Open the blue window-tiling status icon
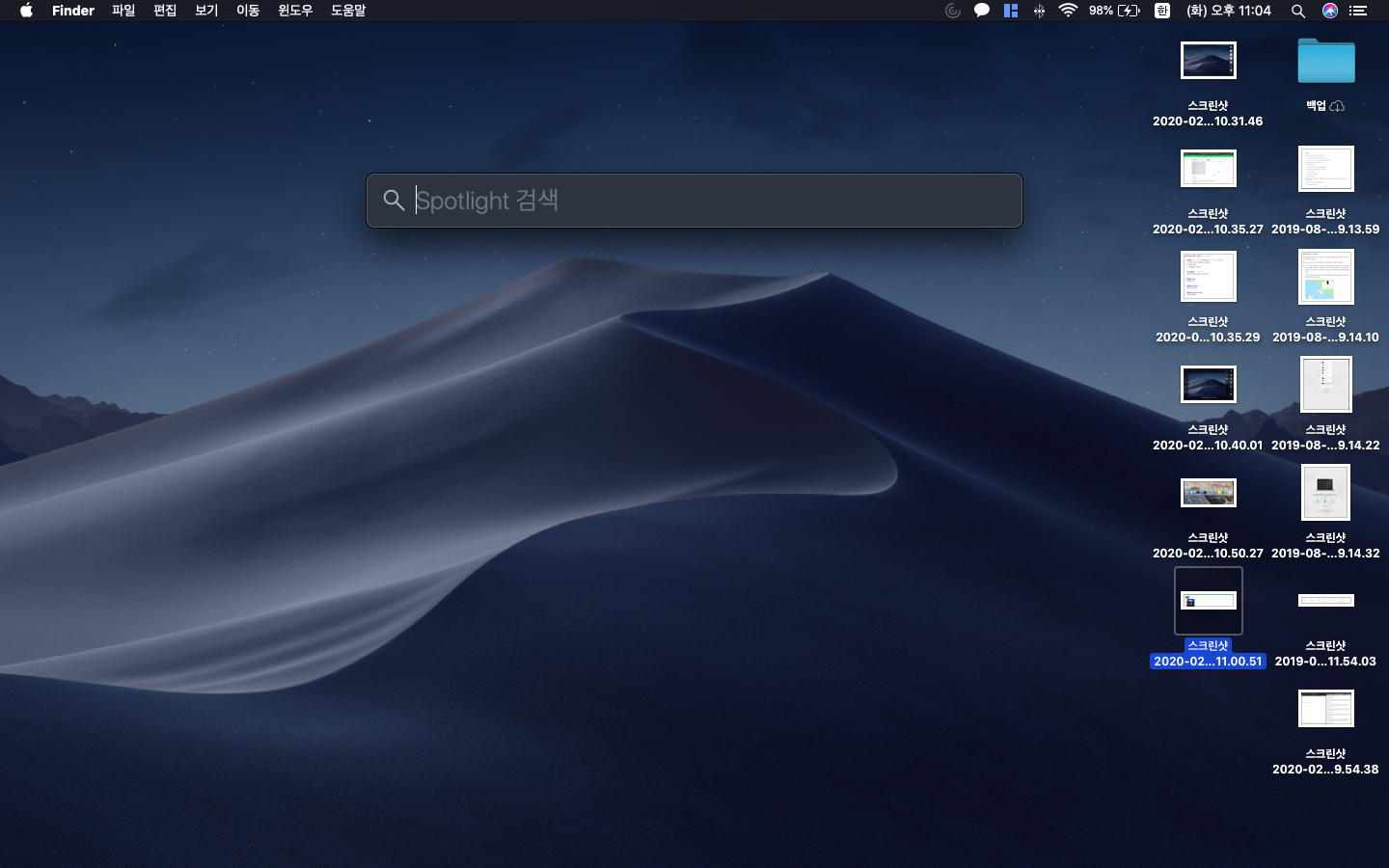This screenshot has height=868, width=1389. tap(1011, 11)
